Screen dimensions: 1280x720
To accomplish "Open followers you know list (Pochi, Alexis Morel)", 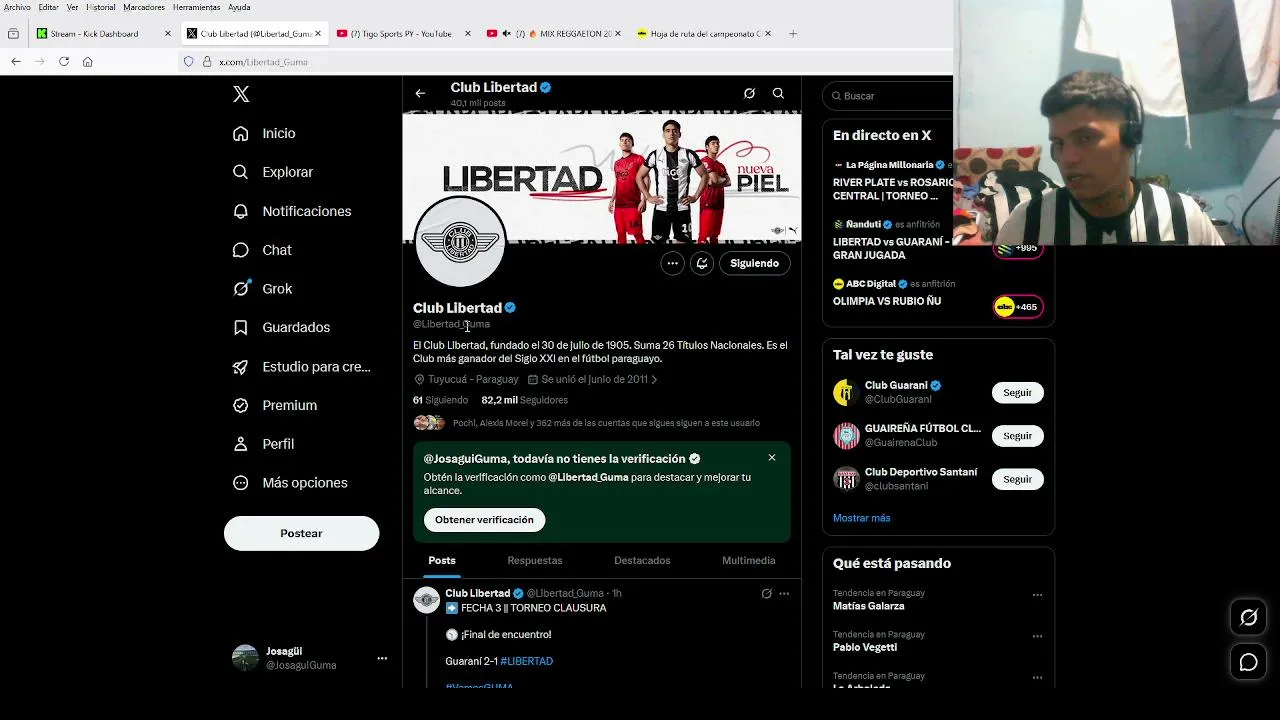I will [x=586, y=423].
